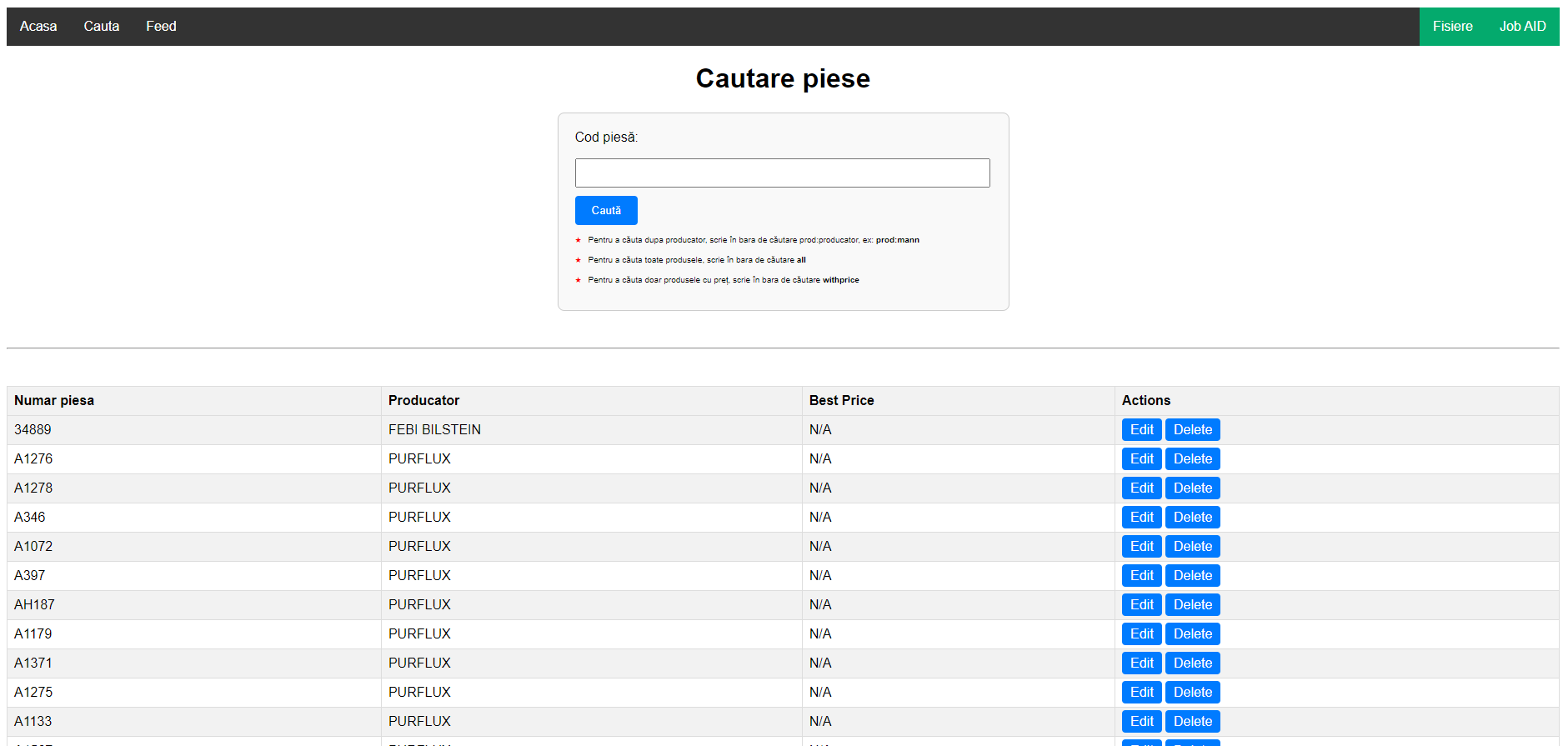Screen dimensions: 1568x746
Task: Open the Feed page
Action: point(161,27)
